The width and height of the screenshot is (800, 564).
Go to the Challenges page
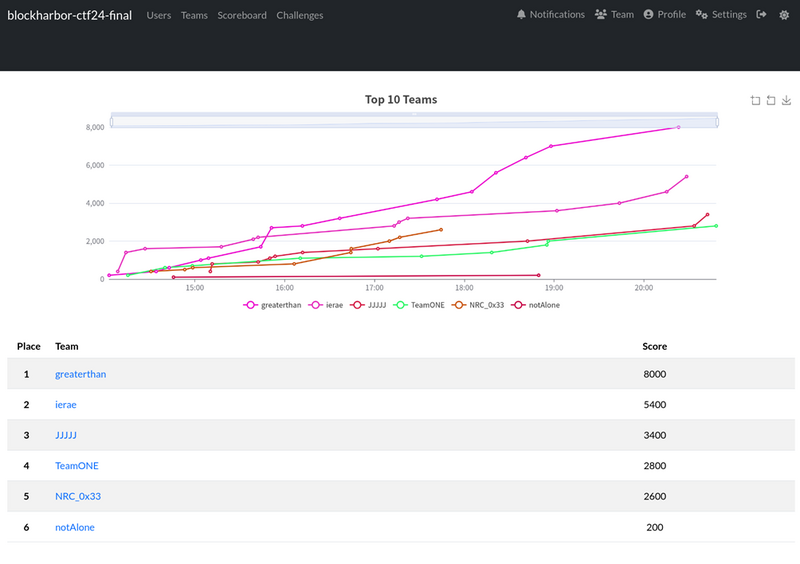pos(300,15)
